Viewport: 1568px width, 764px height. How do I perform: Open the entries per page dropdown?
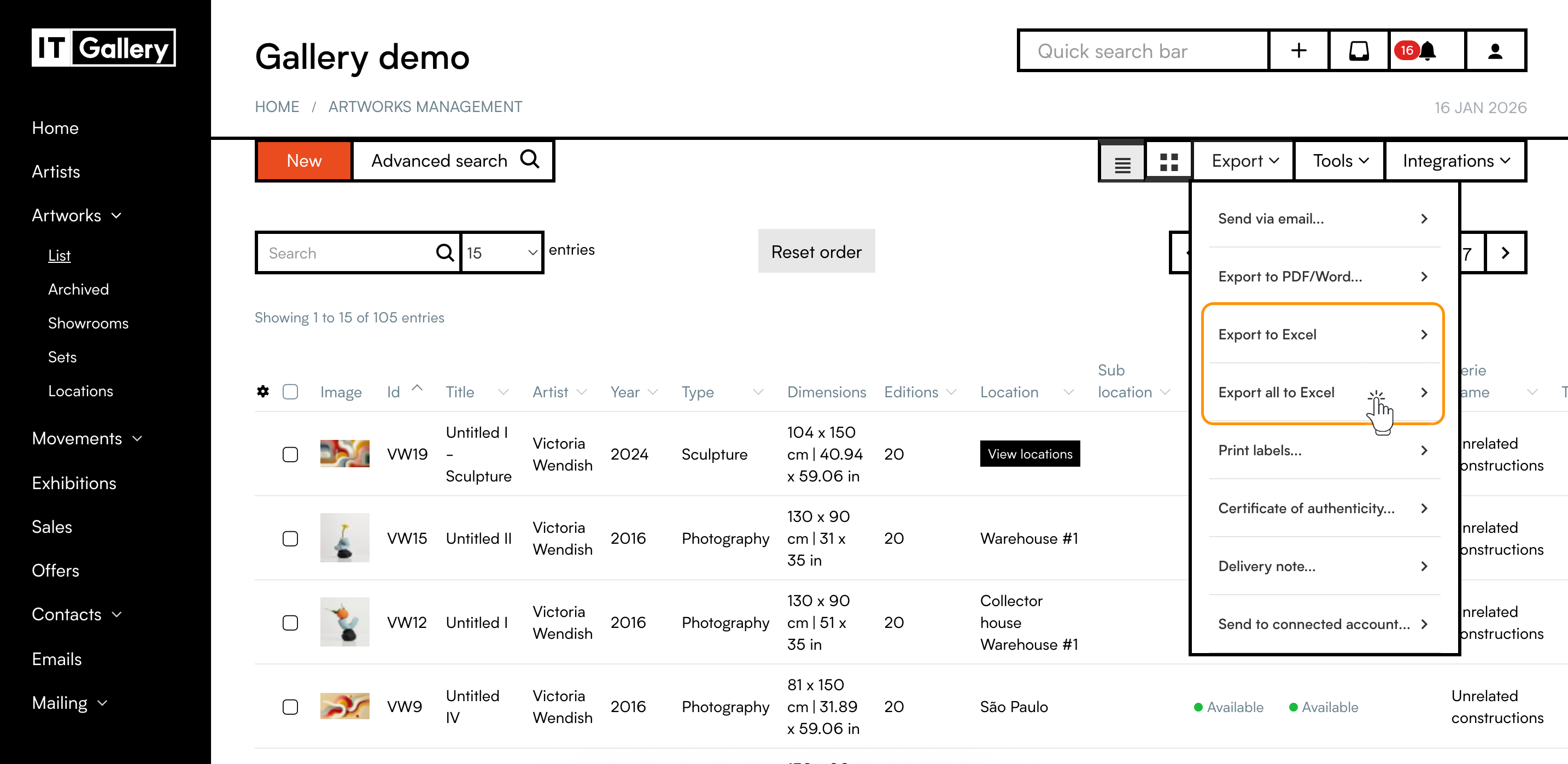pos(501,252)
